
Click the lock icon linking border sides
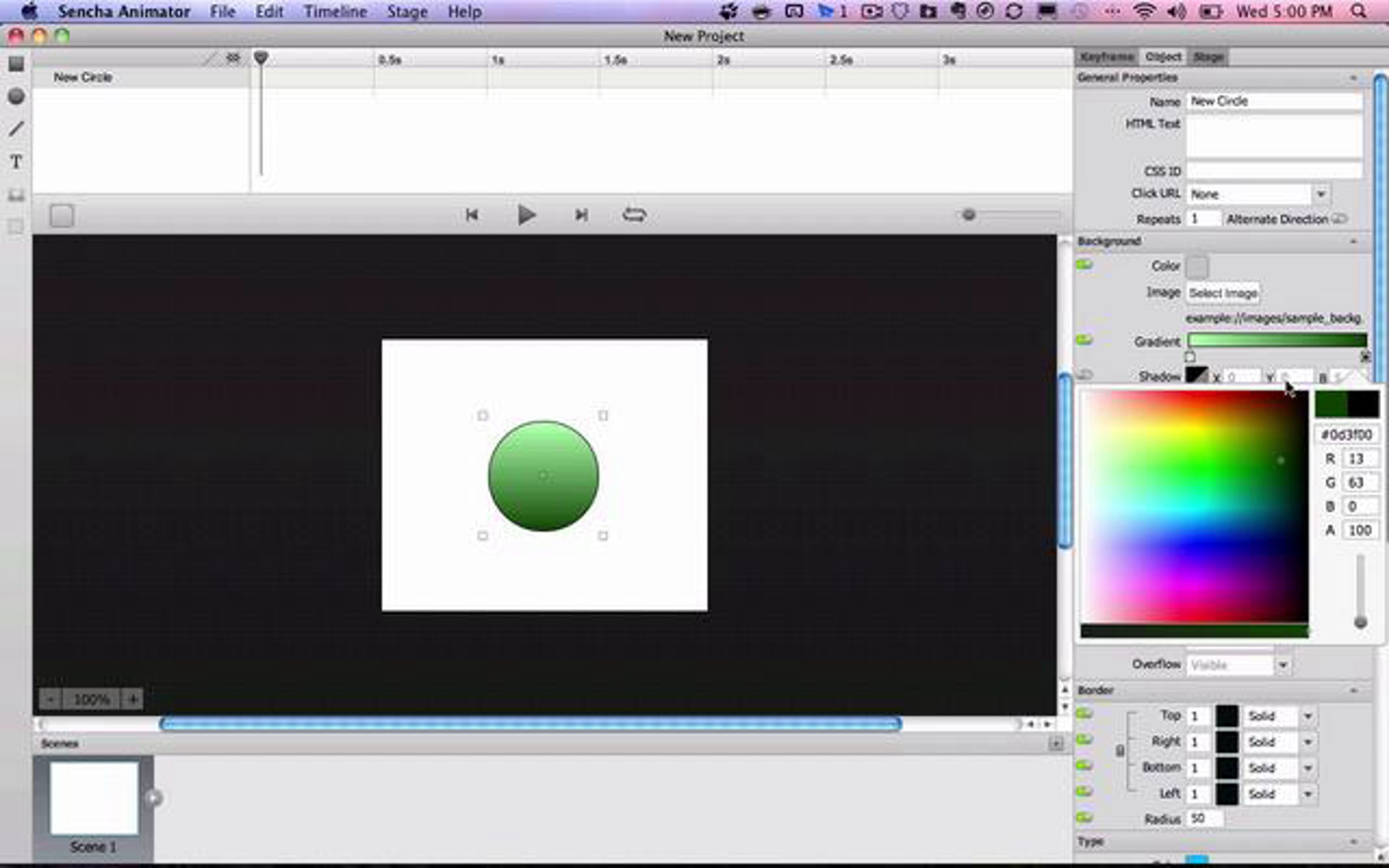(x=1120, y=751)
